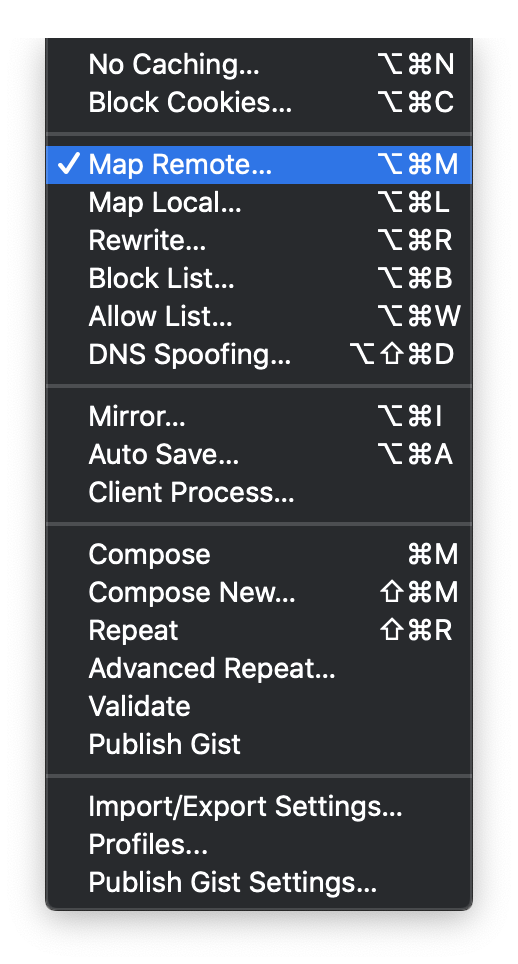
Task: Select Repeat to resend request
Action: [x=259, y=631]
